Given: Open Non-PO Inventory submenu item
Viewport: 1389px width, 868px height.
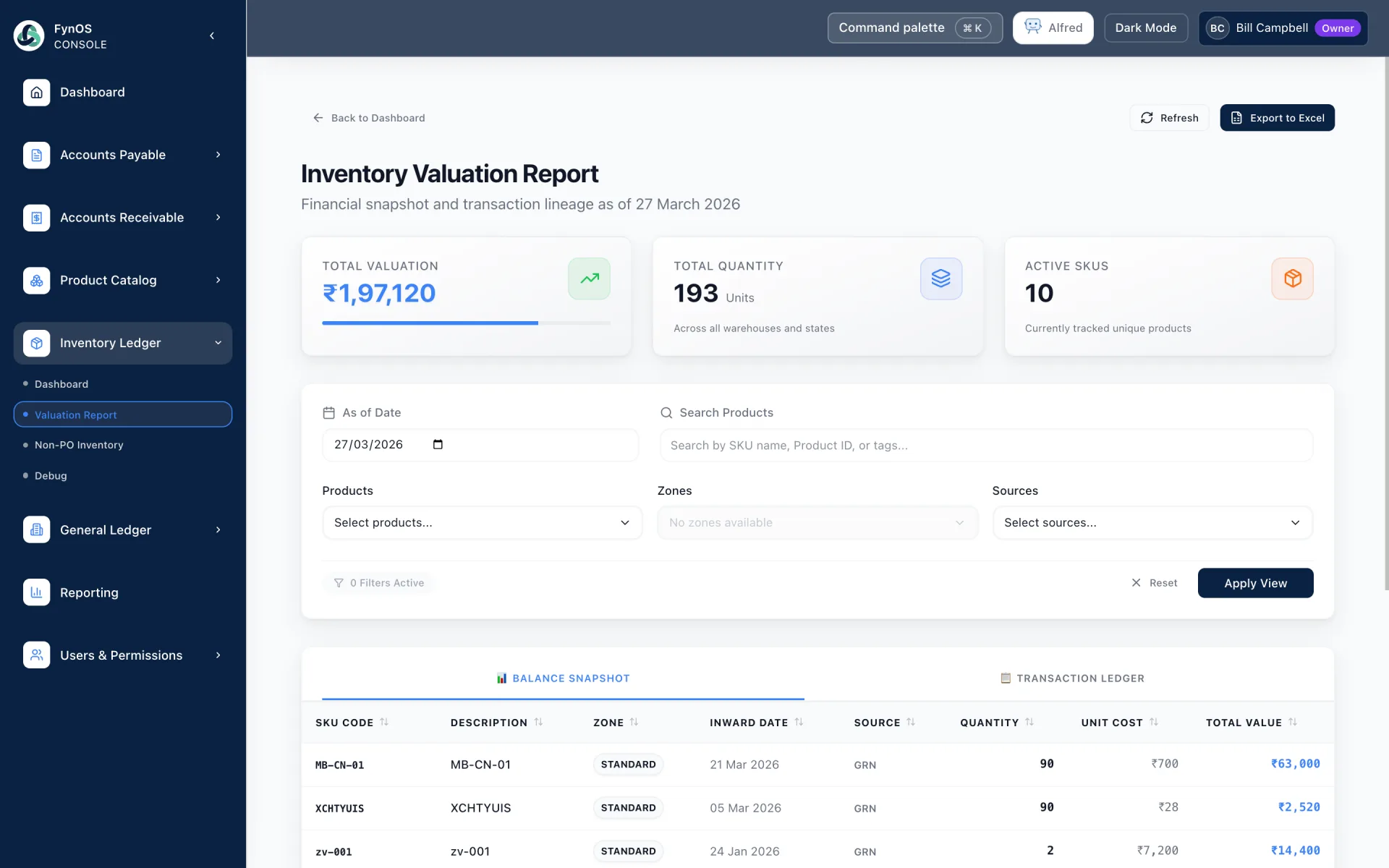Looking at the screenshot, I should (x=79, y=445).
